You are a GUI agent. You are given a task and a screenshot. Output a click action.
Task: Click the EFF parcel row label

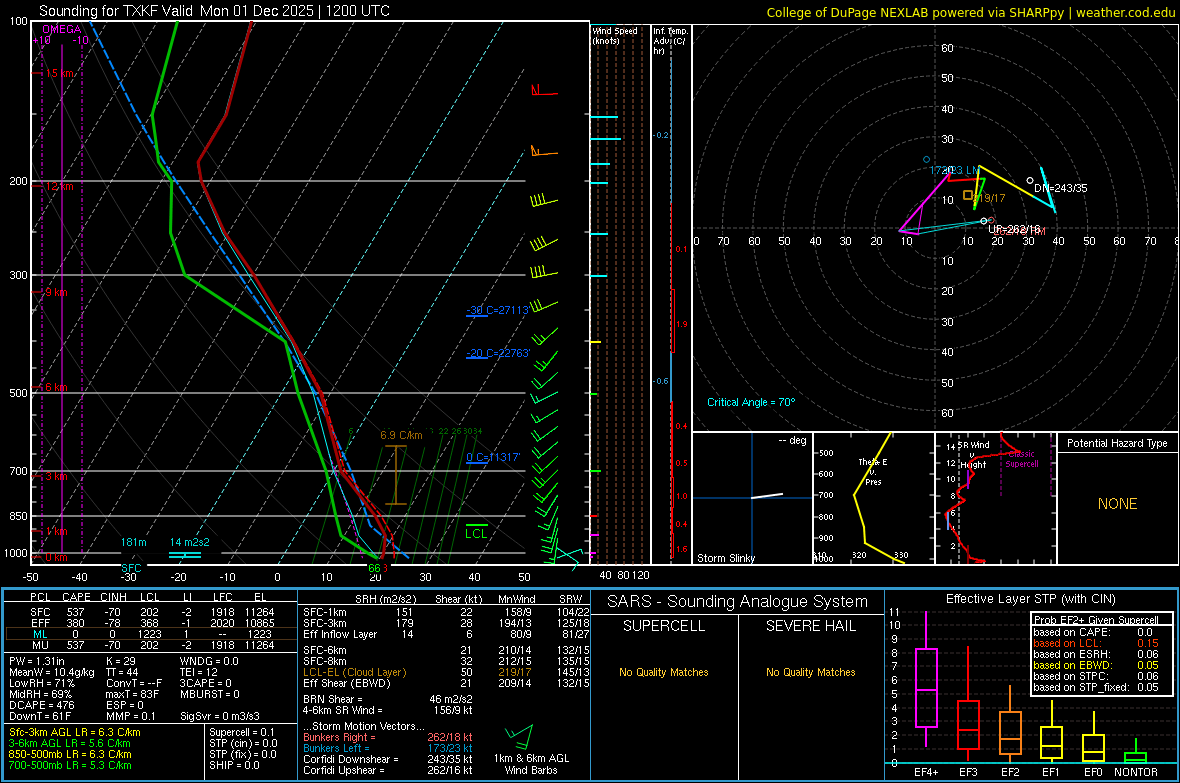40,623
